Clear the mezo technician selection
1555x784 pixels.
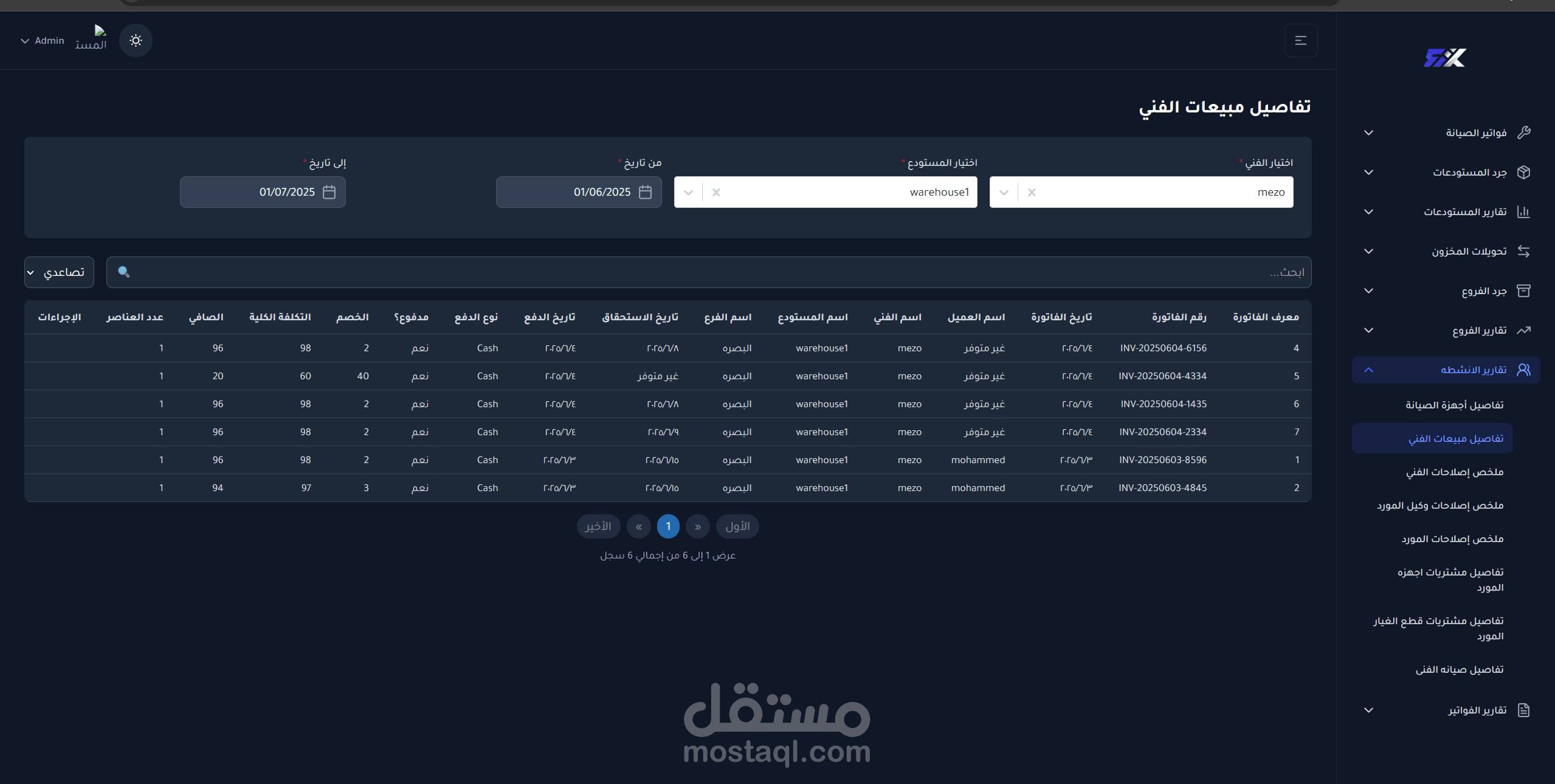click(1032, 192)
